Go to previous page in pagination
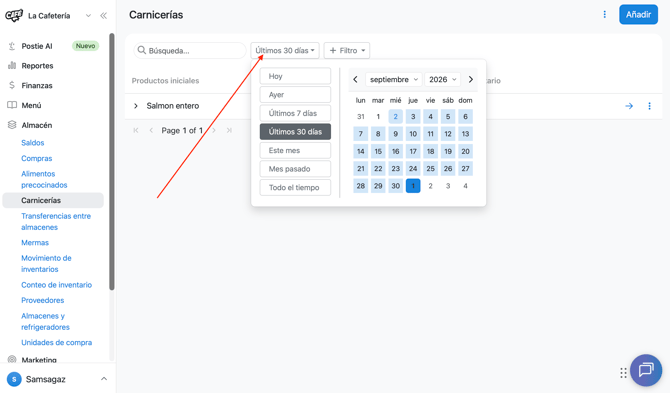670x393 pixels. click(151, 130)
